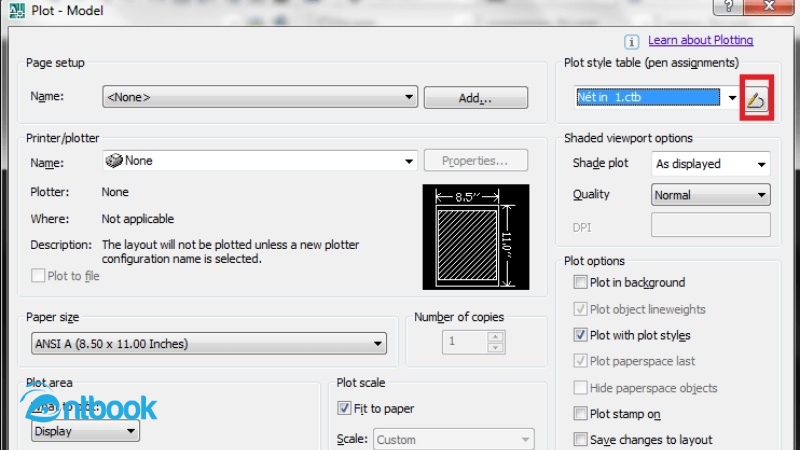Screen dimensions: 800x450
Task: Increase number of copies with up arrow
Action: [x=495, y=337]
